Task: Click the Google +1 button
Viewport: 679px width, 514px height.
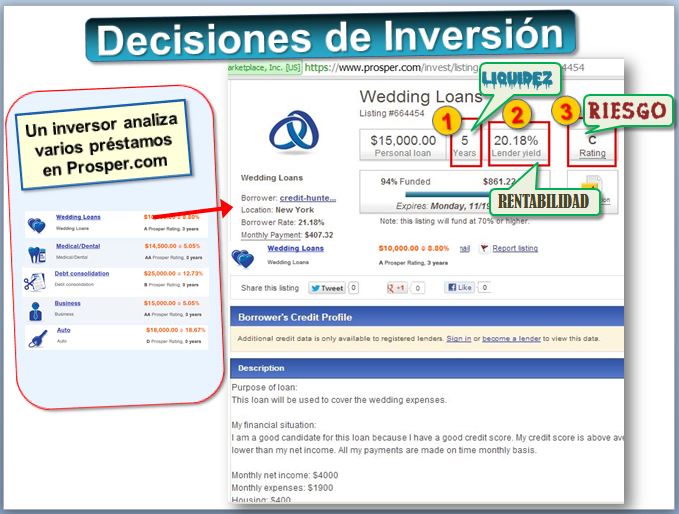Action: tap(397, 288)
